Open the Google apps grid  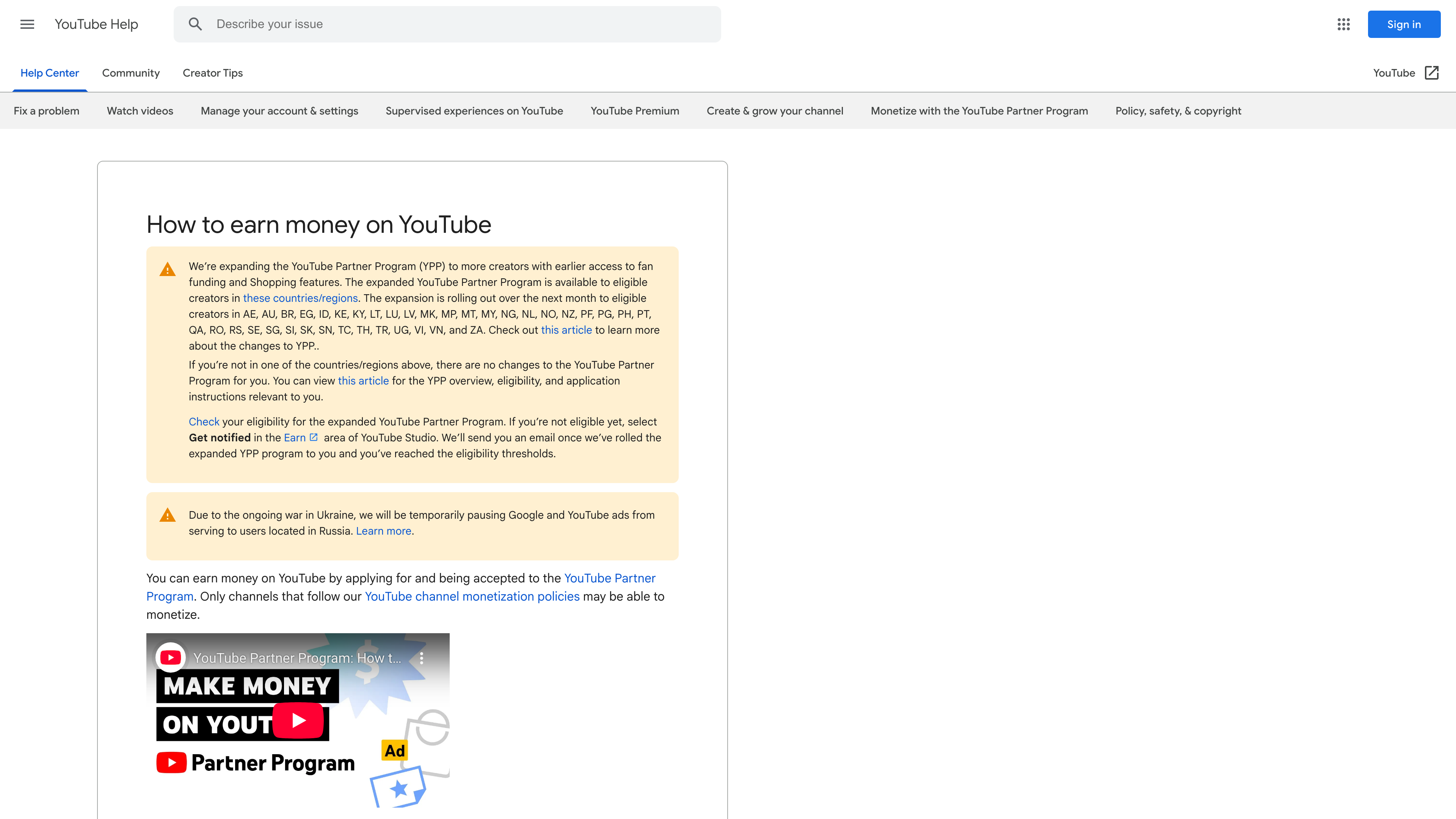click(1343, 24)
